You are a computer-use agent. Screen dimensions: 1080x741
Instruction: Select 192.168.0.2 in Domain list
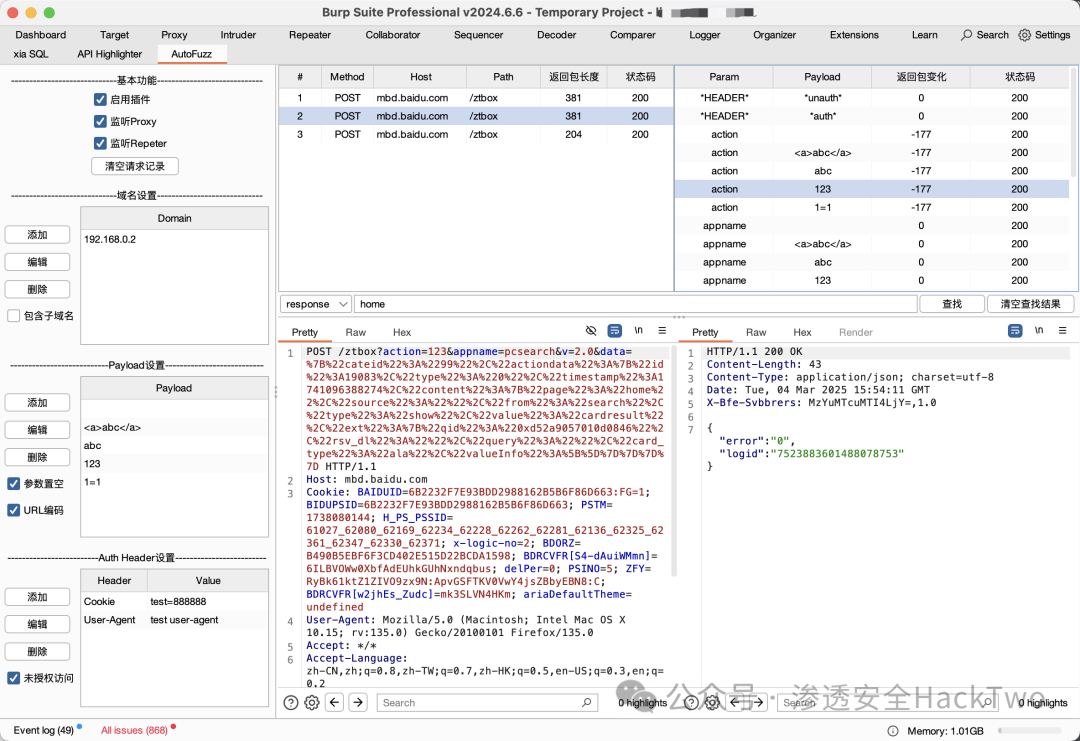coord(174,239)
